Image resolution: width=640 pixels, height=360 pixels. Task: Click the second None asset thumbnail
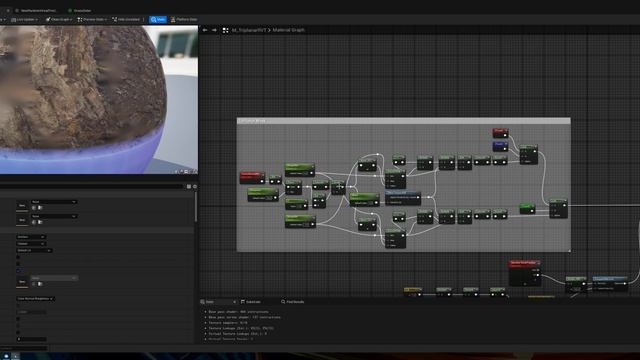(x=22, y=220)
